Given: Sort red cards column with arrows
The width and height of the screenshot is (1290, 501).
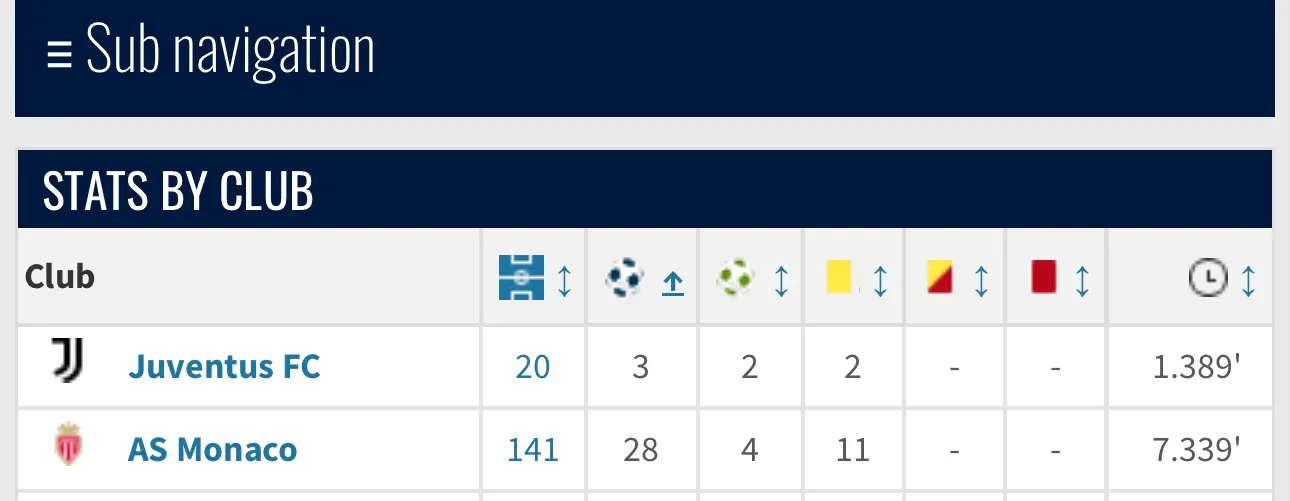Looking at the screenshot, I should click(x=1082, y=281).
